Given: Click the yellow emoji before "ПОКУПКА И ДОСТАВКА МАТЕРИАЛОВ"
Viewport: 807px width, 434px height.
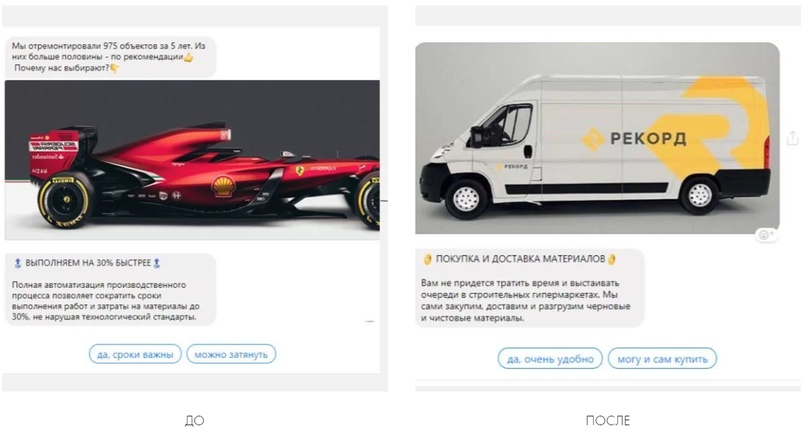Looking at the screenshot, I should pos(427,259).
